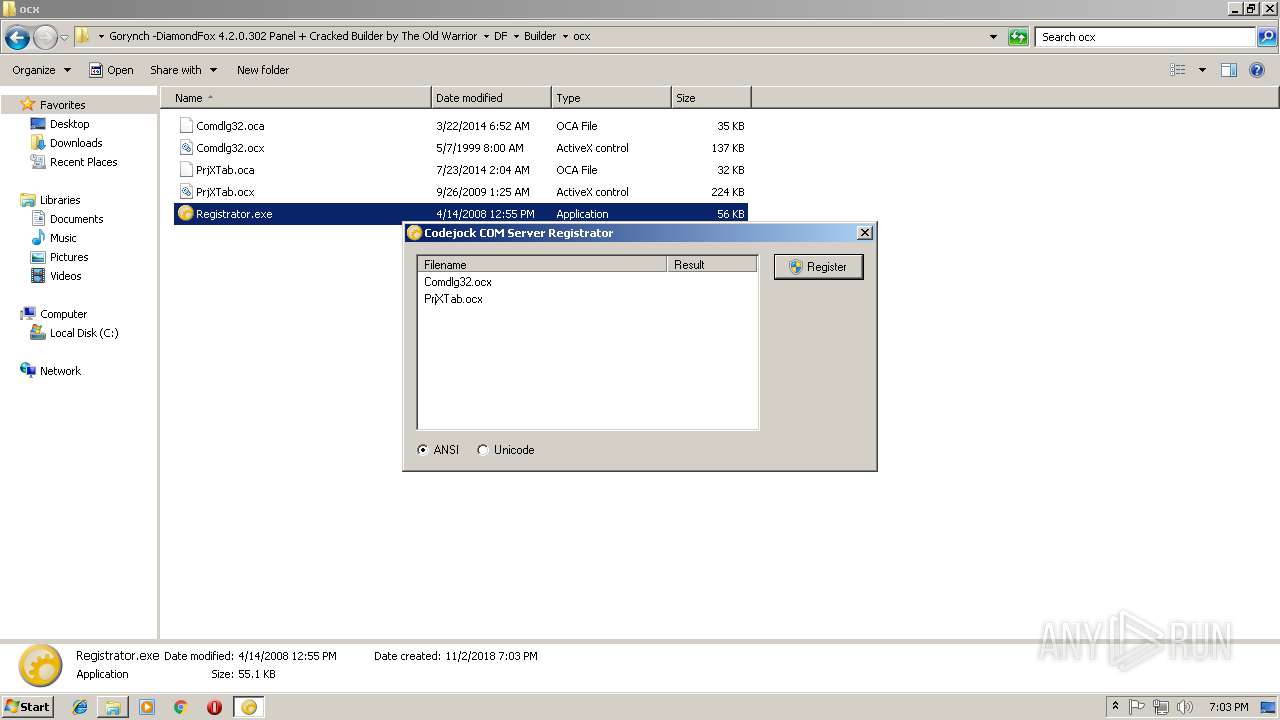Image resolution: width=1280 pixels, height=720 pixels.
Task: Show hidden tray icons arrow
Action: click(x=1115, y=706)
